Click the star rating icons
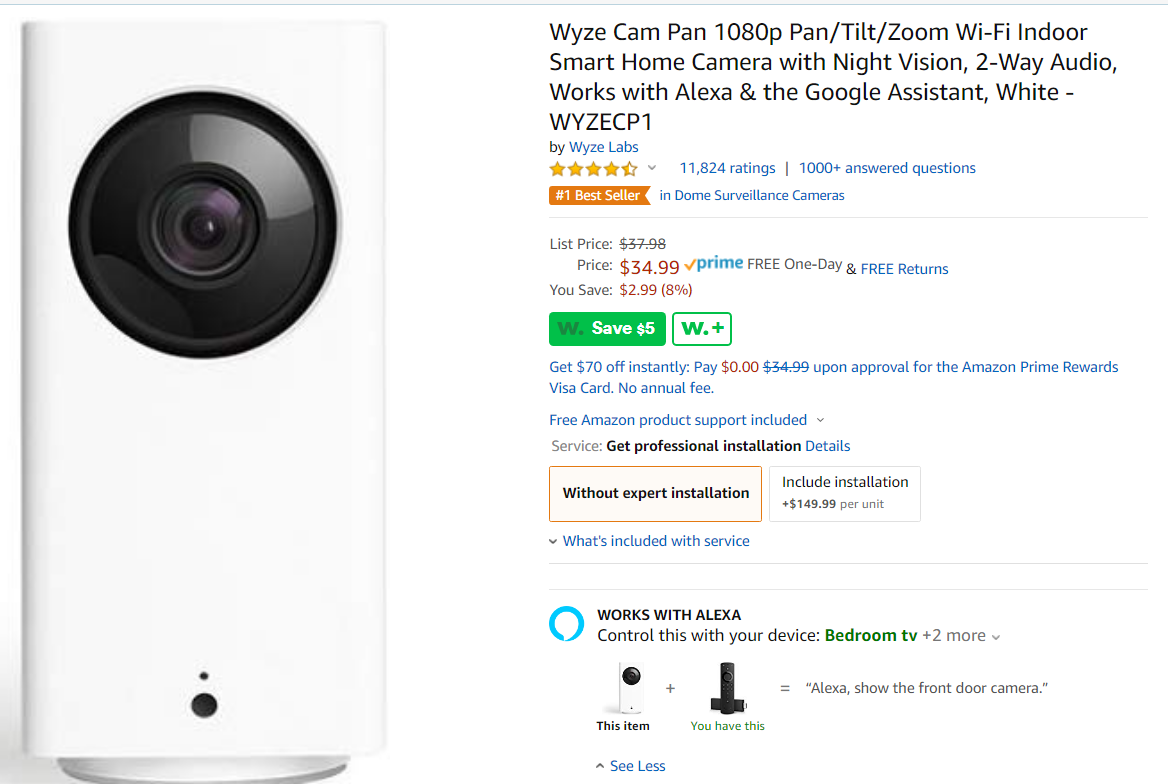This screenshot has height=784, width=1168. 593,169
